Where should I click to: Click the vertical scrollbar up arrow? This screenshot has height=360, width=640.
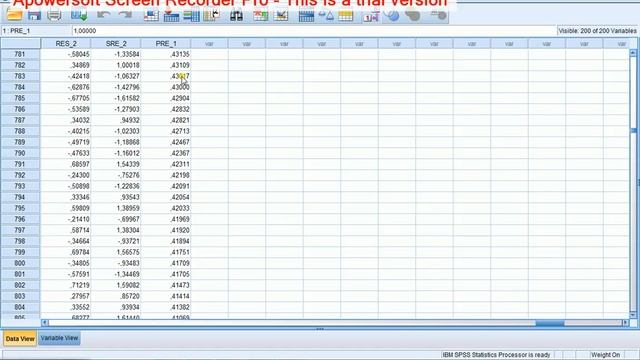633,53
